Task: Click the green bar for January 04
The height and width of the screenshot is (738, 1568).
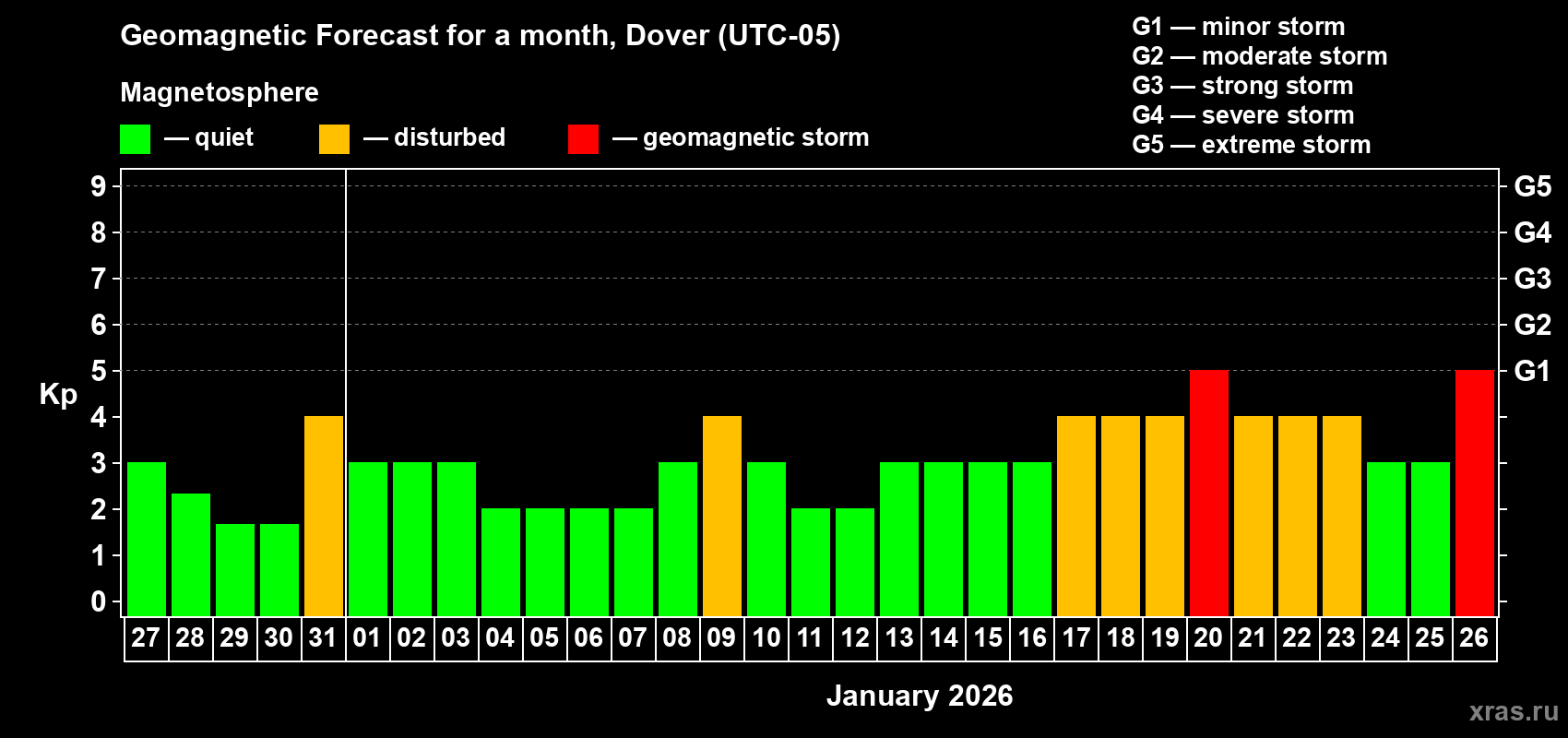Action: coord(501,562)
